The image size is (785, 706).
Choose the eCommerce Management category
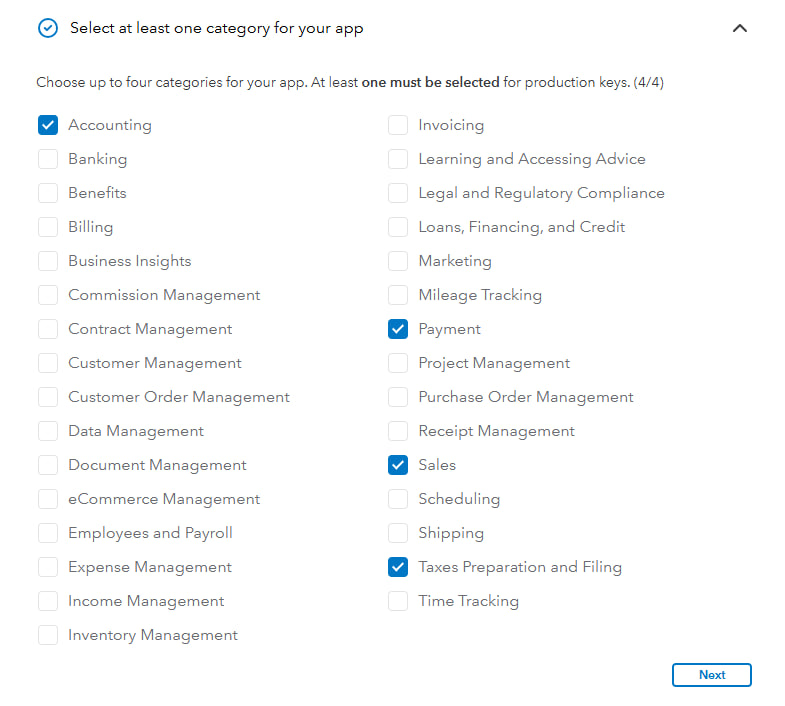pyautogui.click(x=48, y=499)
